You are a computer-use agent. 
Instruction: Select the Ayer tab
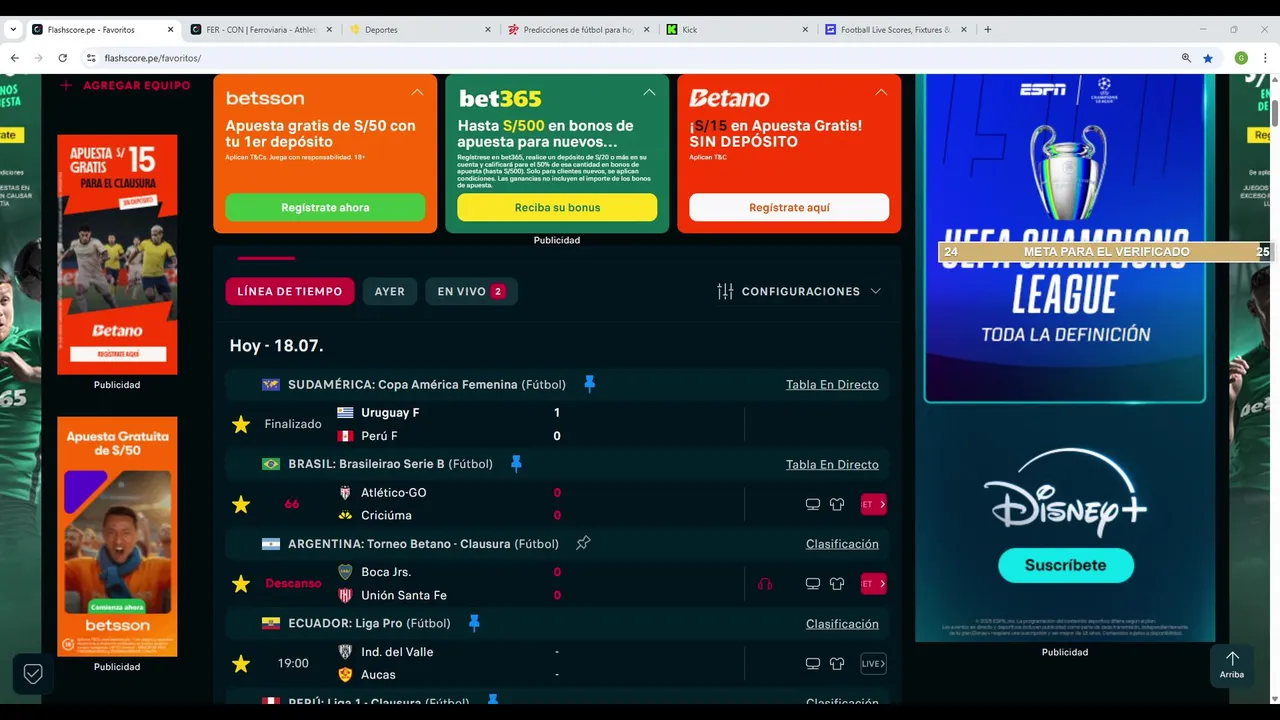[x=390, y=291]
